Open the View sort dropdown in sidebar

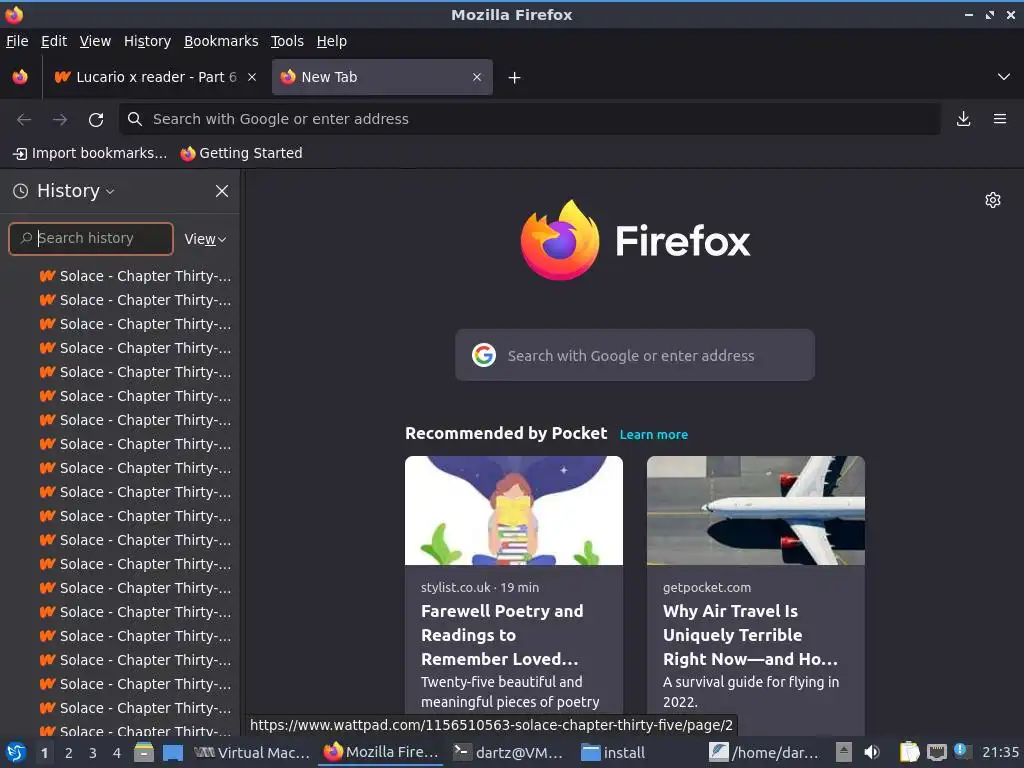pos(205,239)
